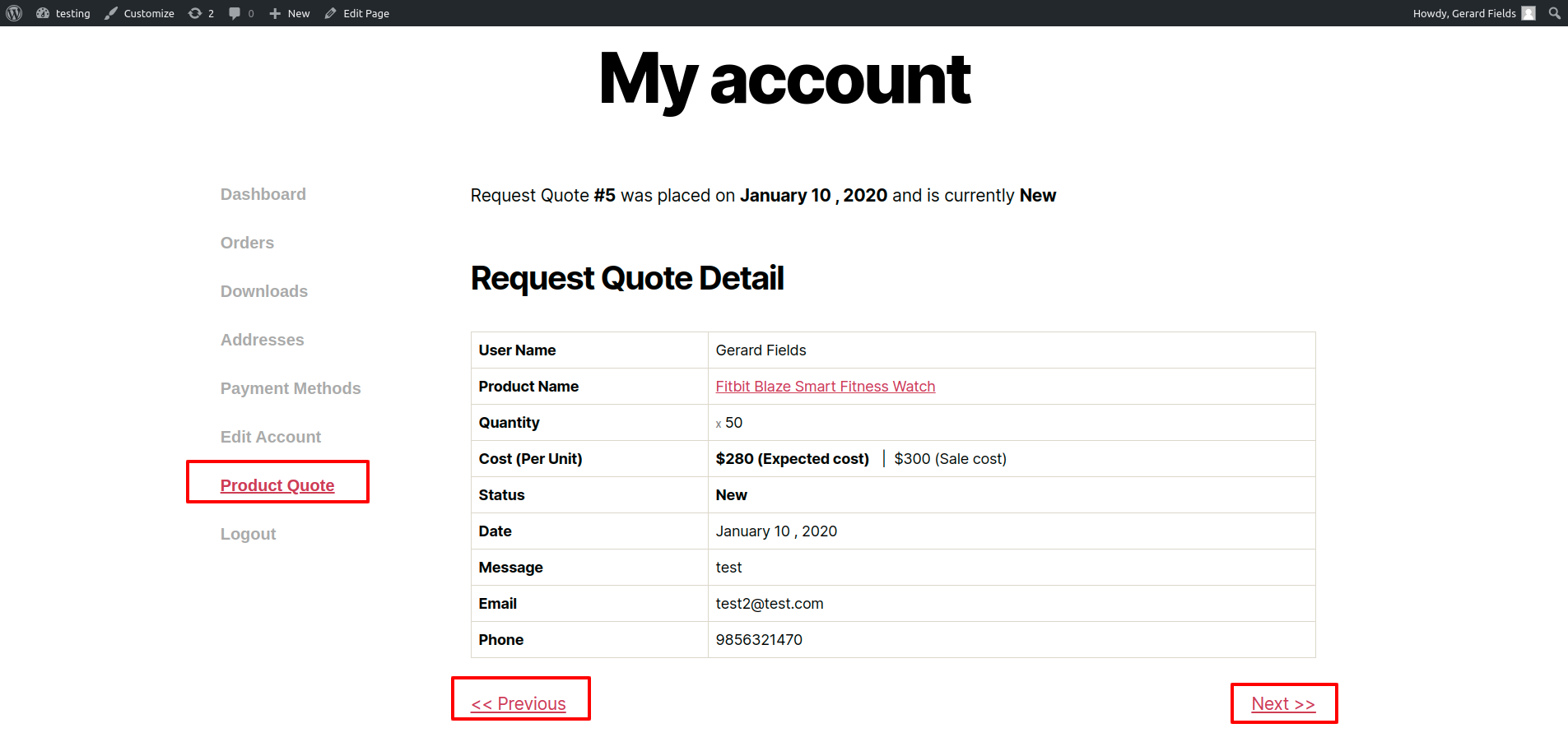The image size is (1568, 742).
Task: Click the Message value test
Action: (x=728, y=568)
